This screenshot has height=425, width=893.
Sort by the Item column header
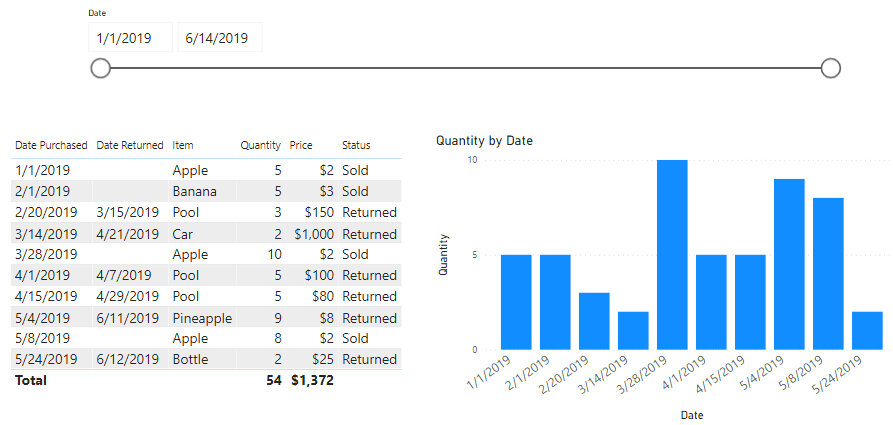coord(183,145)
